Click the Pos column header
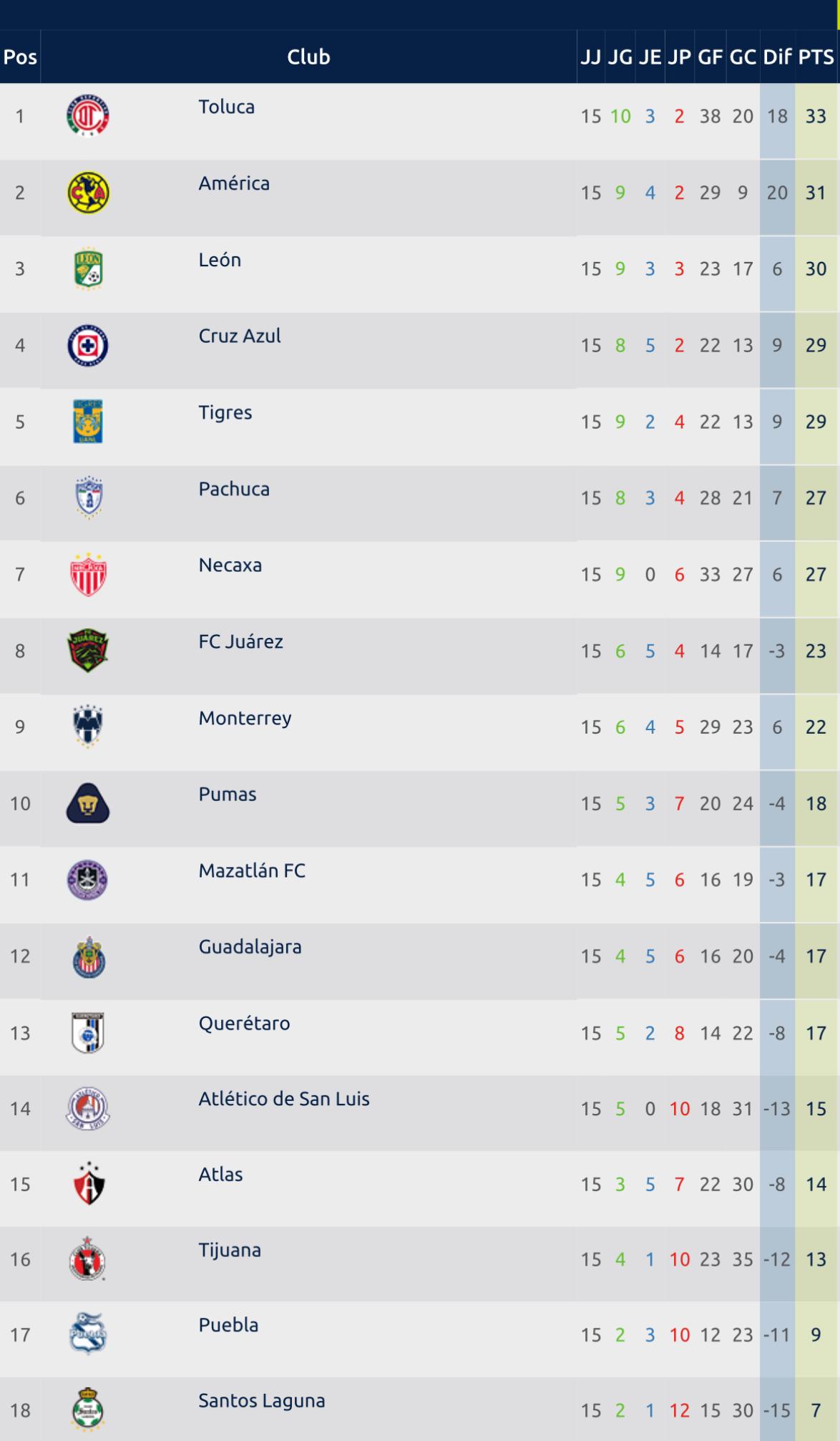840x1441 pixels. pos(20,57)
